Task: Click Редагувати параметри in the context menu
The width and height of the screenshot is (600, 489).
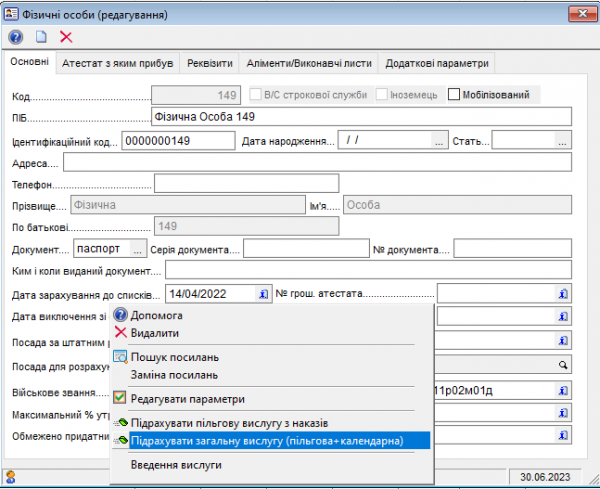Action: click(x=187, y=398)
